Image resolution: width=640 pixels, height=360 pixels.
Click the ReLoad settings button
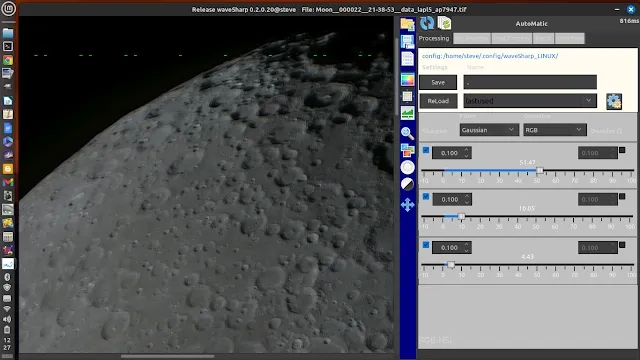tap(438, 101)
